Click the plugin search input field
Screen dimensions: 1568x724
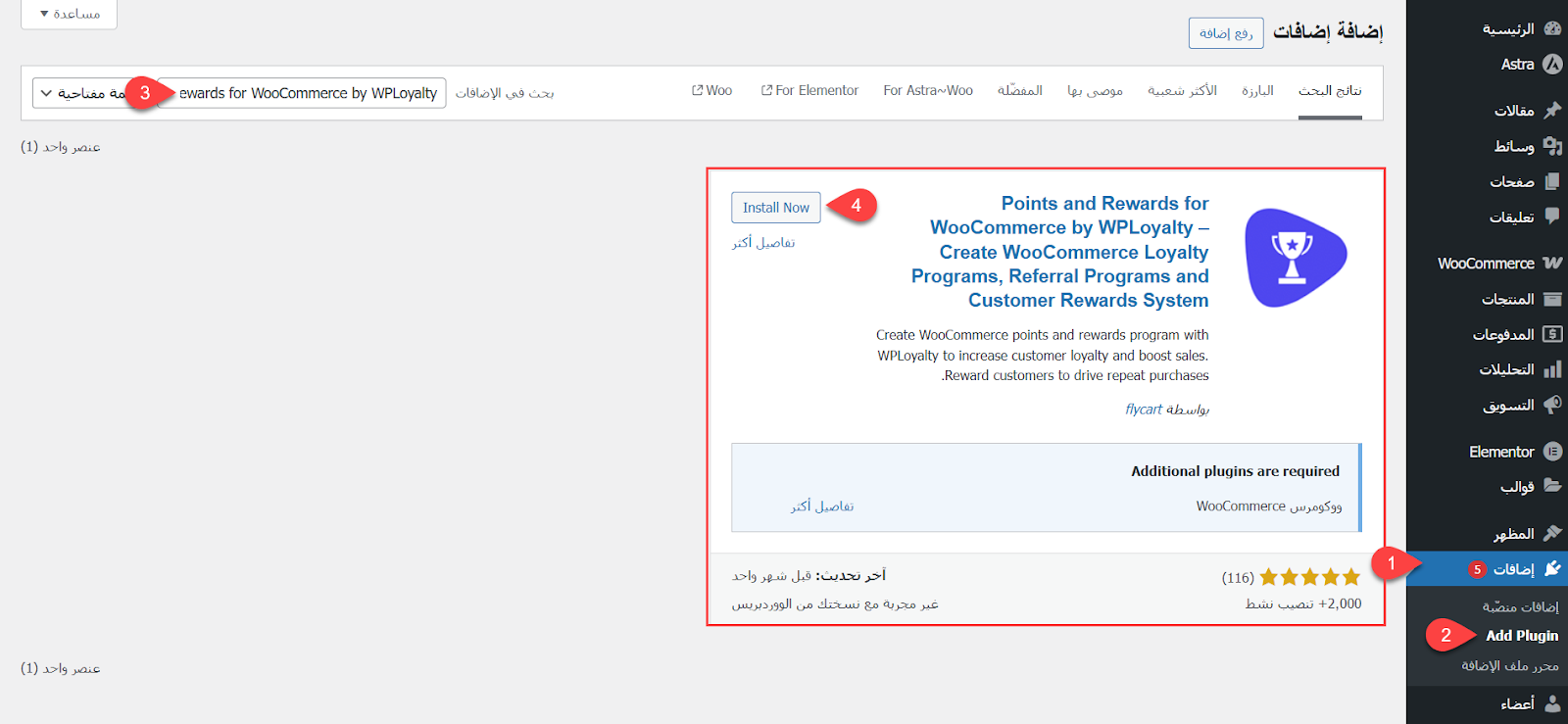point(304,93)
